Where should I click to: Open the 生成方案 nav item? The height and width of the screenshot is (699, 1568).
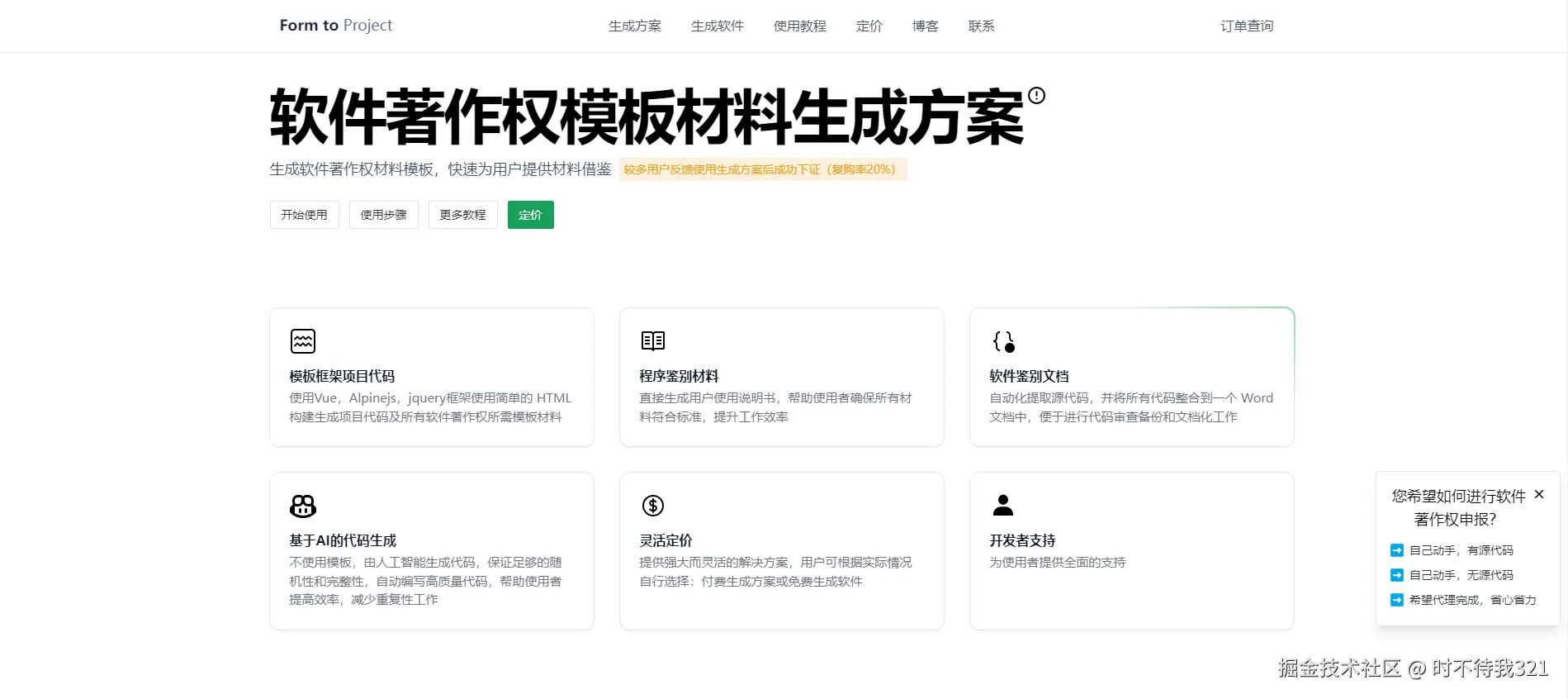point(635,26)
